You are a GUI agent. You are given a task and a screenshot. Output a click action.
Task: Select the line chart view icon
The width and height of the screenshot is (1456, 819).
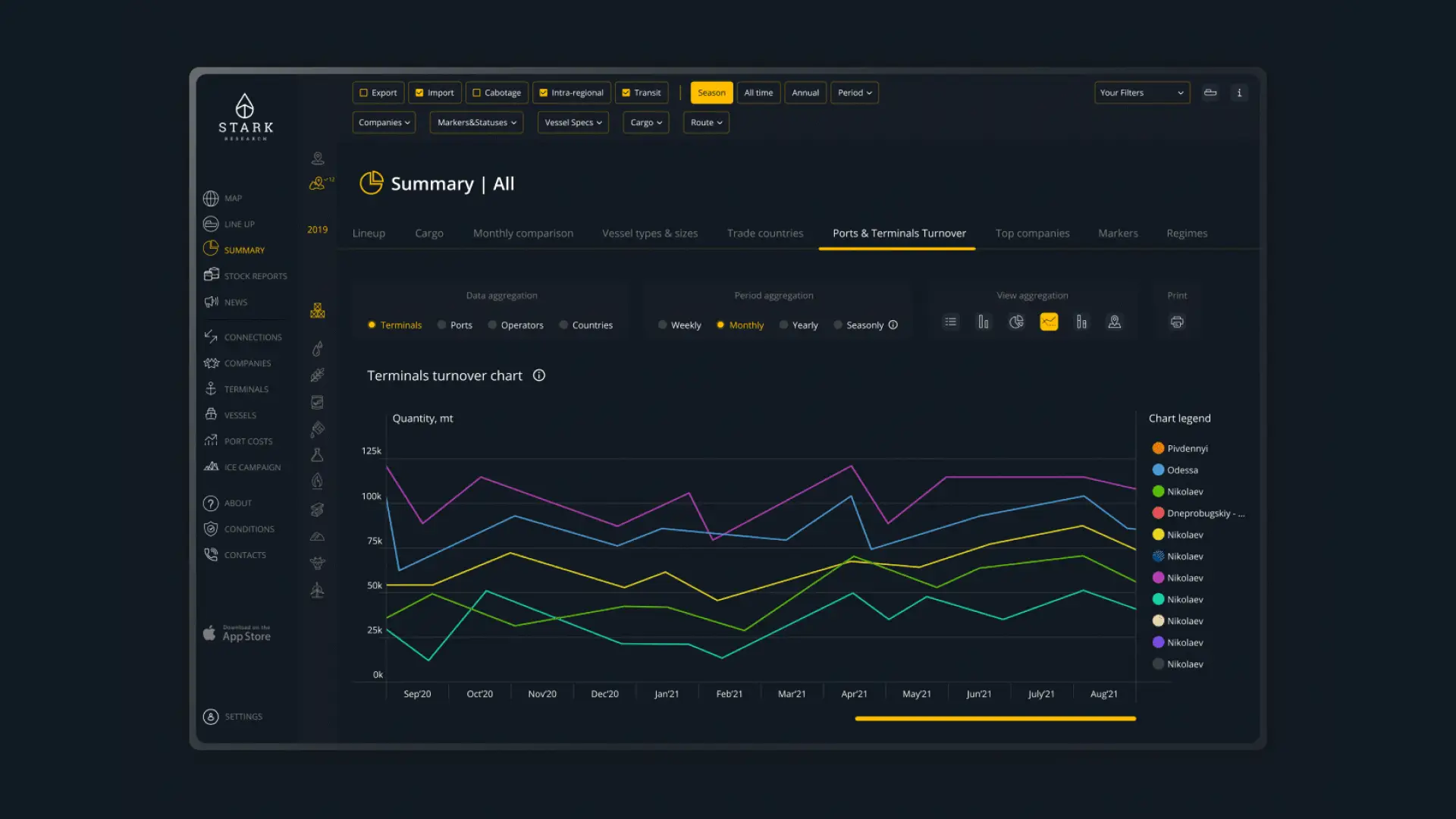click(x=1049, y=322)
